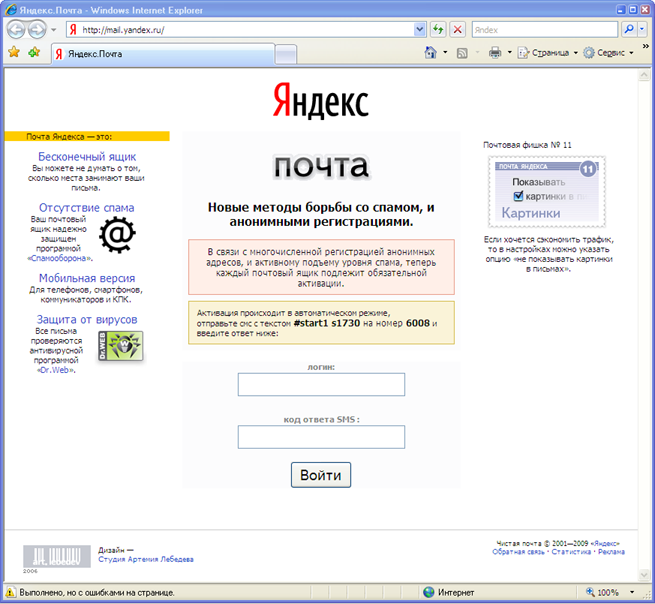Open Favorites Center star icon

pyautogui.click(x=14, y=52)
